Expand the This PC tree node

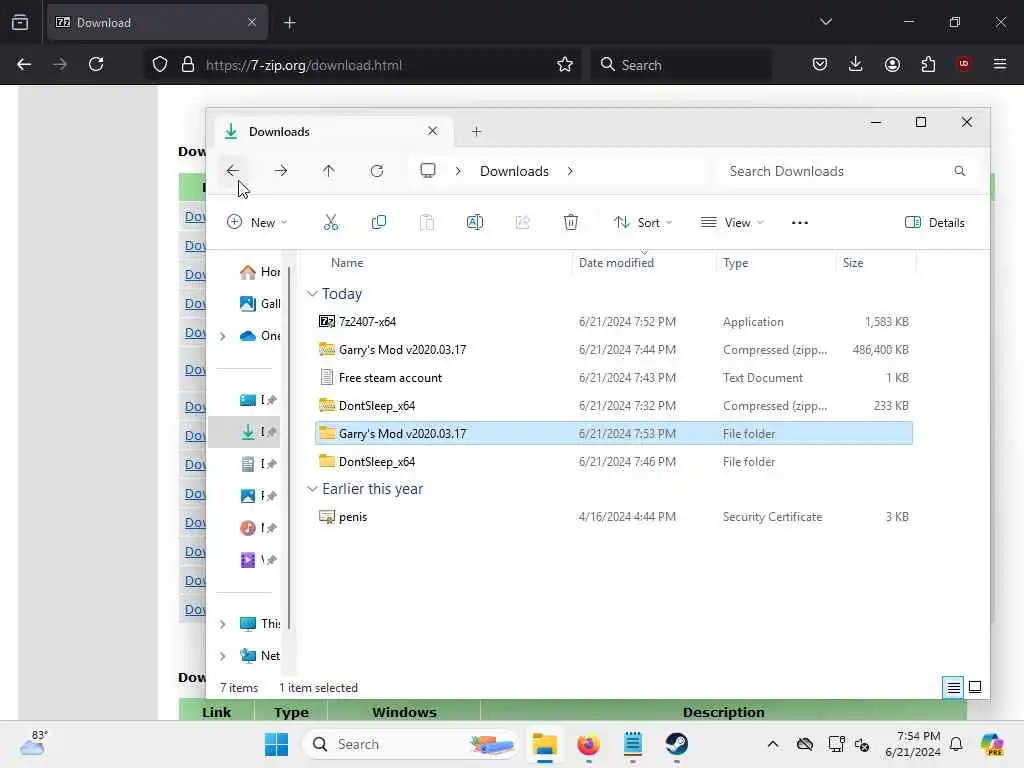coord(223,624)
